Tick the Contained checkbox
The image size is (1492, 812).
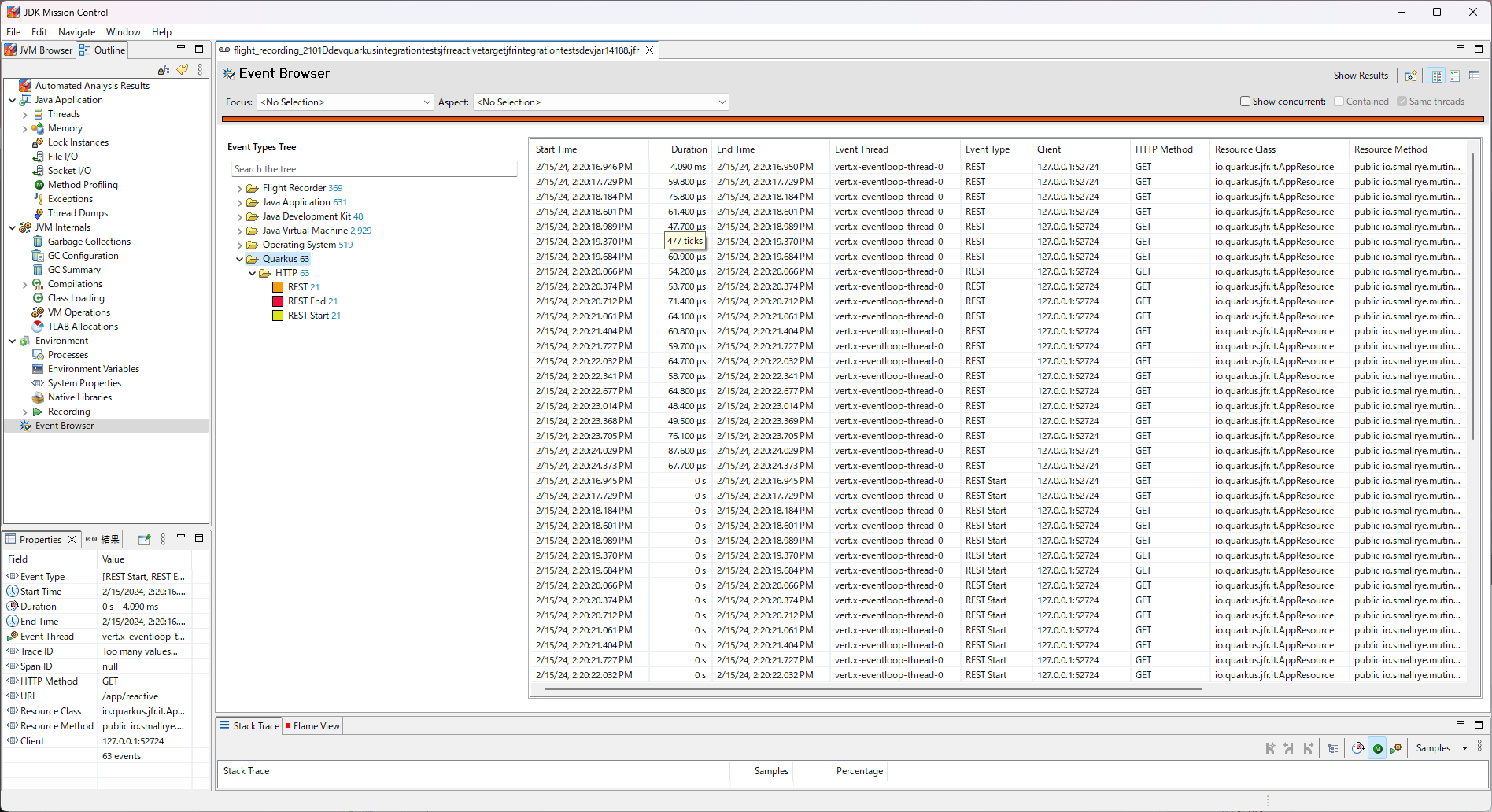tap(1339, 101)
